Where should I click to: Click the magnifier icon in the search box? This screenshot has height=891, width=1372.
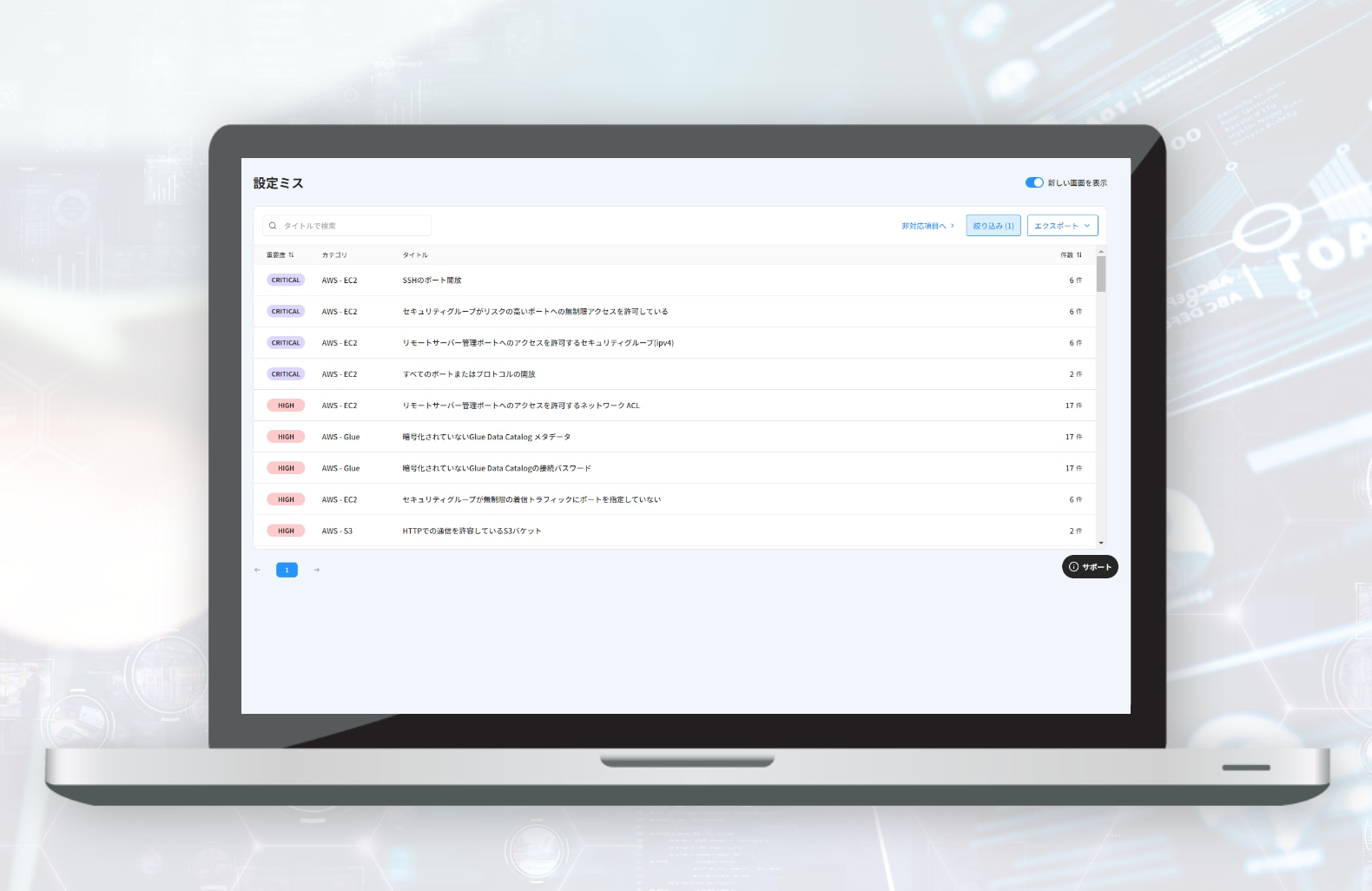point(273,226)
